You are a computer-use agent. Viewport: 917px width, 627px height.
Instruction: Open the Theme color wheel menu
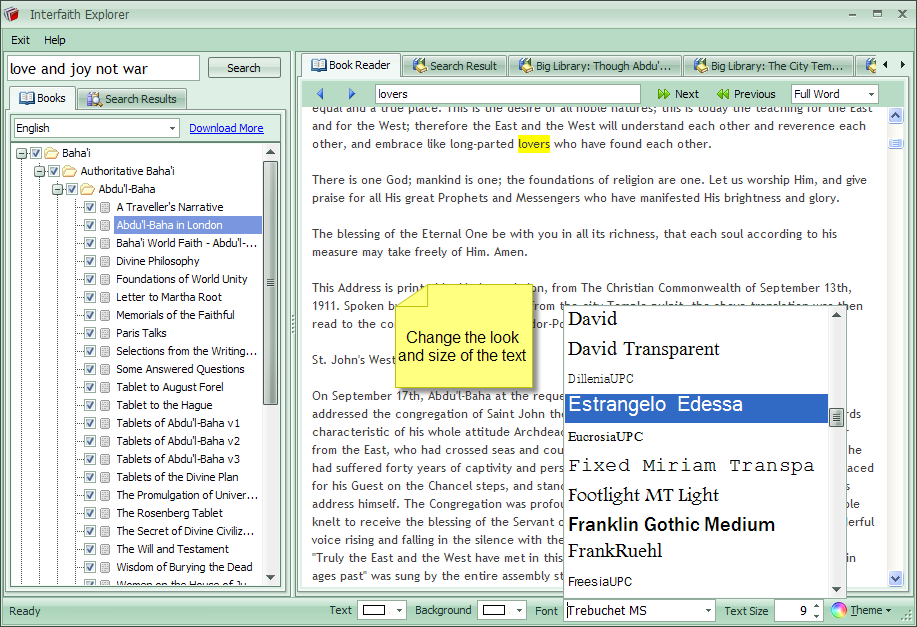tap(860, 610)
